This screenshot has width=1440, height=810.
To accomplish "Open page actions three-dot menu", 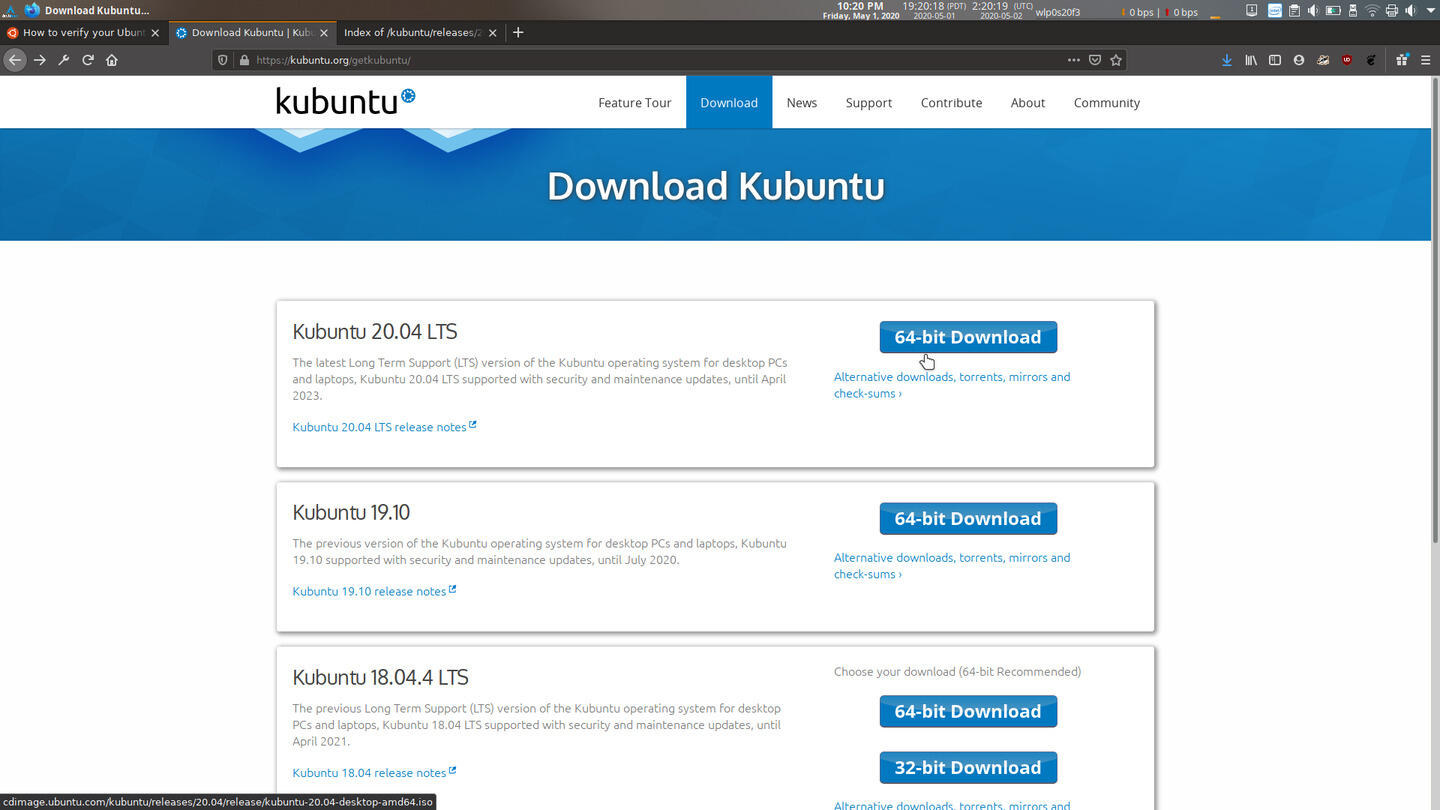I will [1074, 60].
